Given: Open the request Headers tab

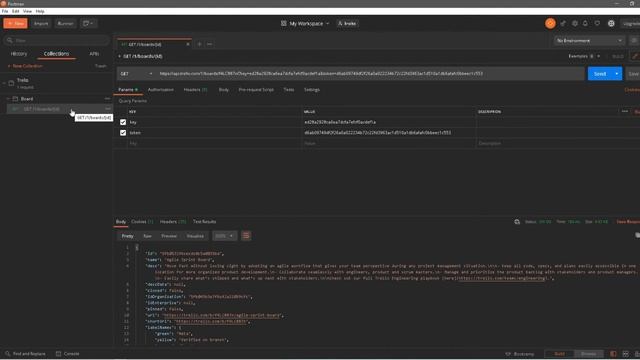Looking at the screenshot, I should pos(195,90).
